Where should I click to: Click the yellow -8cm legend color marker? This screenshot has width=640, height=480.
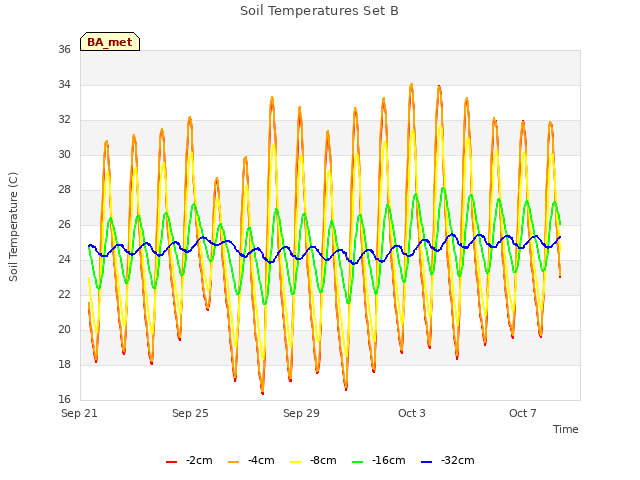tap(296, 462)
